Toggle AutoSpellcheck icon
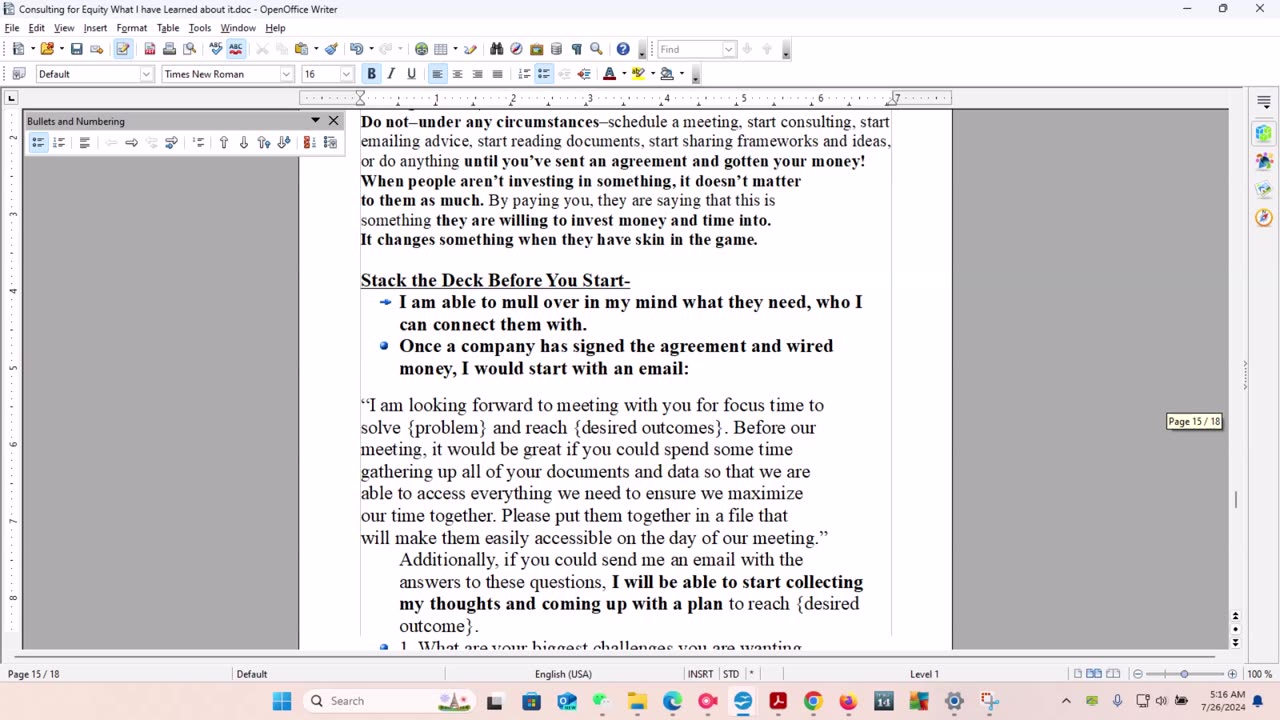Viewport: 1280px width, 720px height. click(x=236, y=49)
